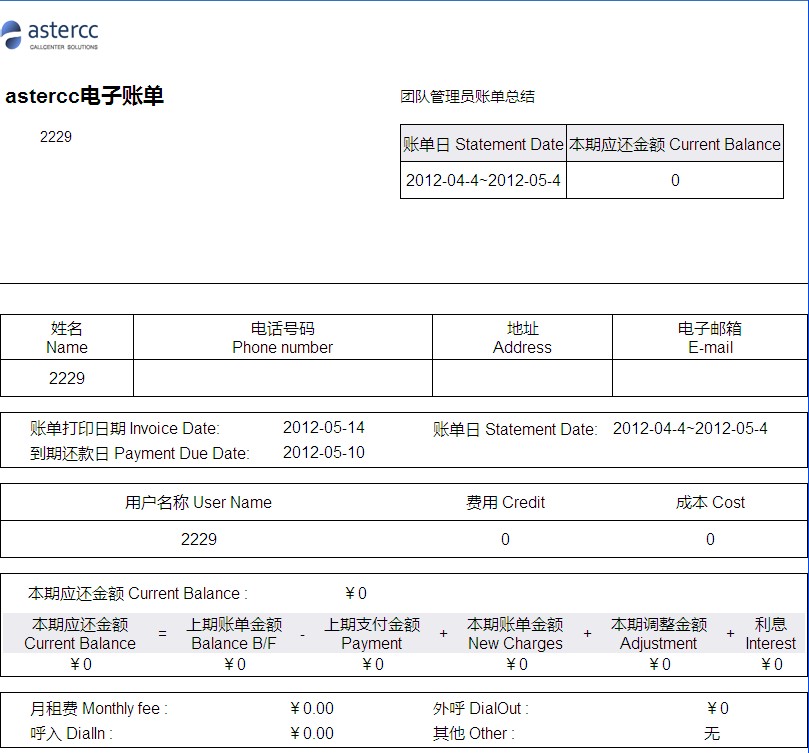Click the date range in the summary table
Screen dimensions: 809x753
tap(483, 181)
